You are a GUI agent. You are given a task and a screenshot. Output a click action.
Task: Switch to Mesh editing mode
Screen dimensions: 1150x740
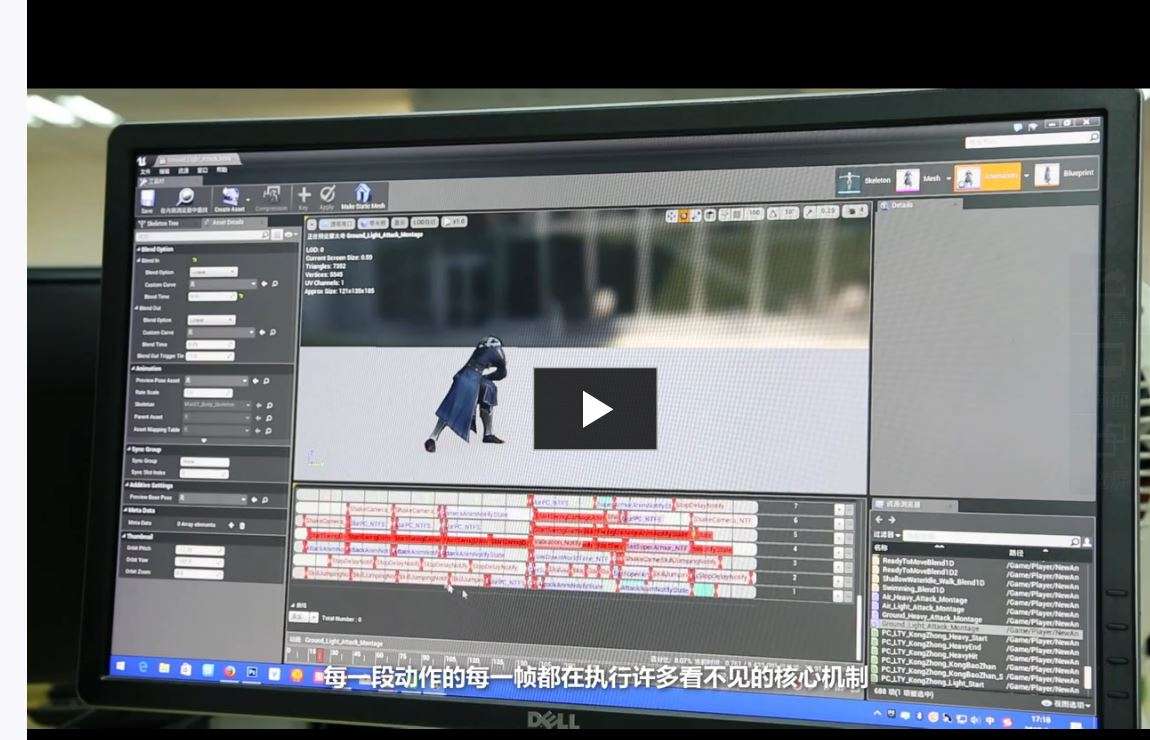(x=920, y=178)
